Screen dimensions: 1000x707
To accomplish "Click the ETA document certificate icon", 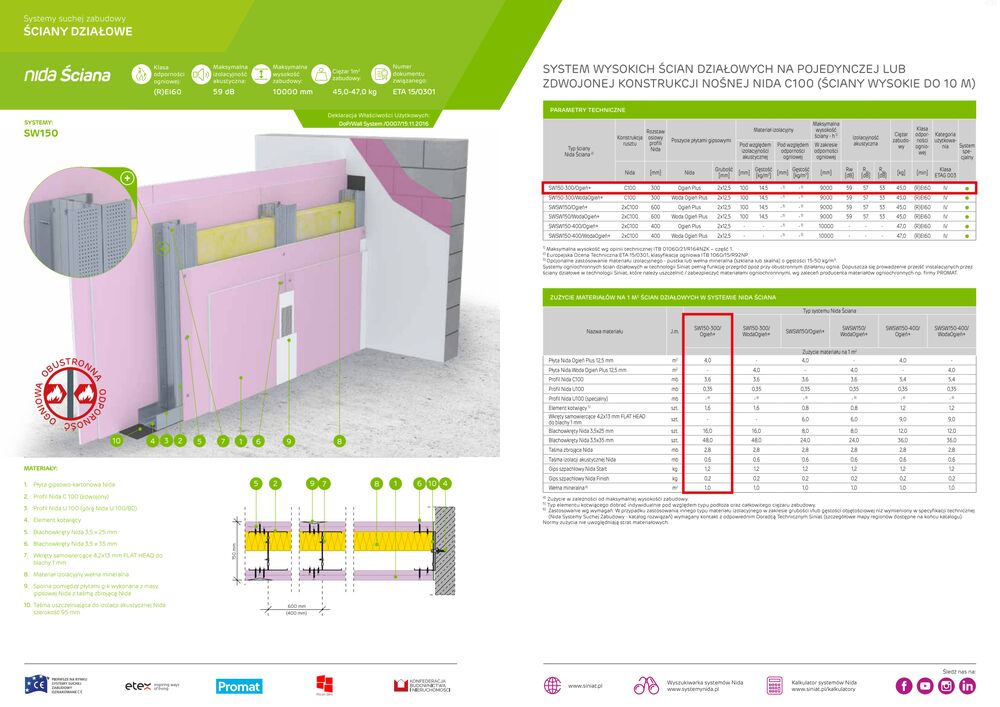I will (x=380, y=74).
